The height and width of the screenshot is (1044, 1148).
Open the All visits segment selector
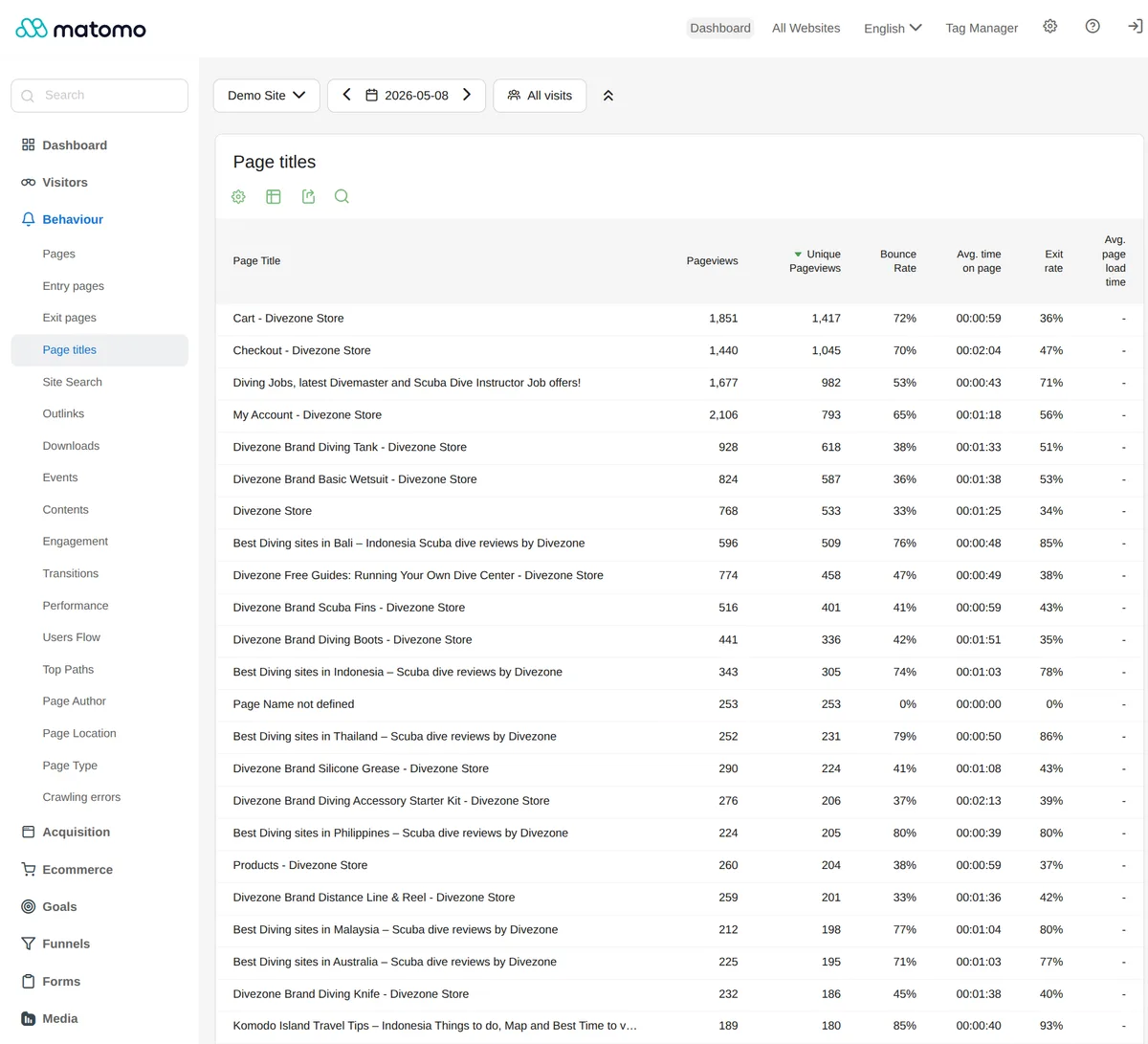[x=540, y=96]
